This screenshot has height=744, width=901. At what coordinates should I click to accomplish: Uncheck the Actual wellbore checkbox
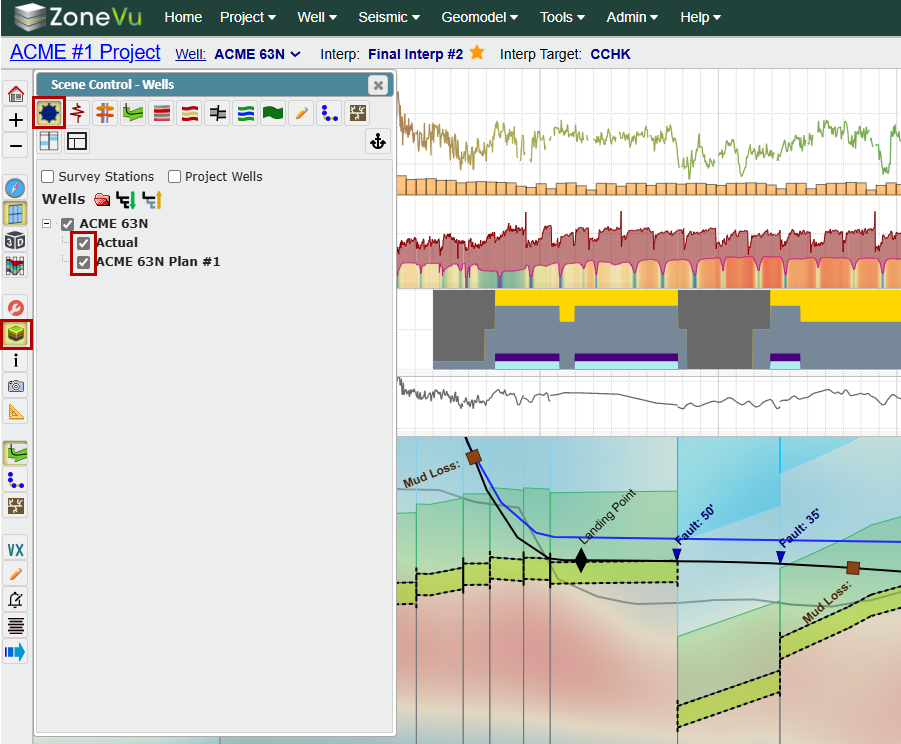[83, 243]
